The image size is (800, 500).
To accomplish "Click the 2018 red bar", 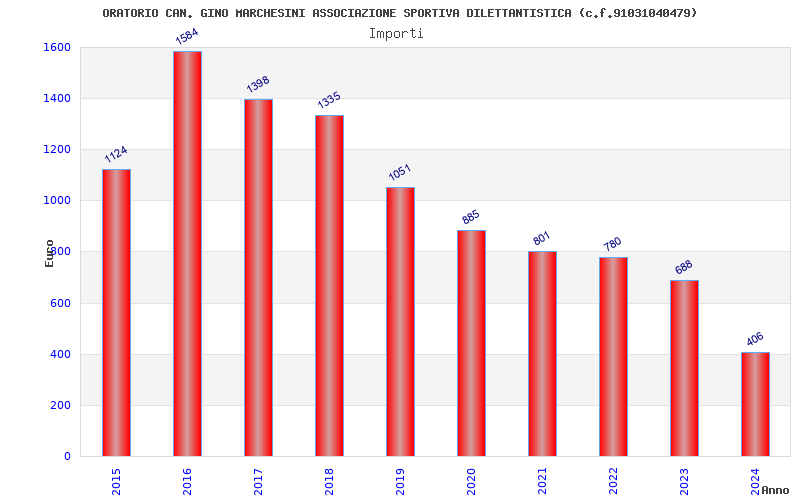I will click(329, 286).
